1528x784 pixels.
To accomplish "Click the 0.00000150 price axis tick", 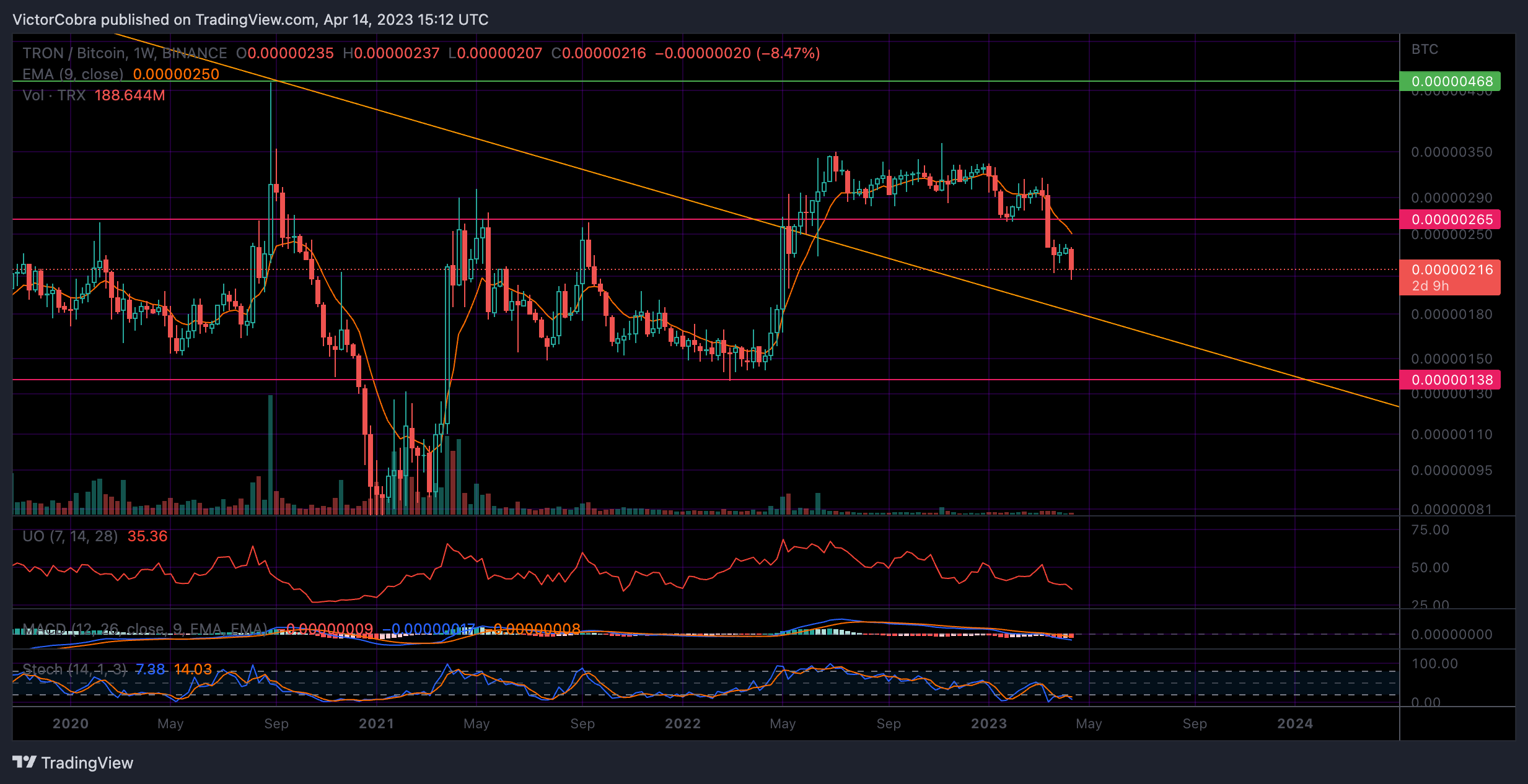I will 1452,359.
